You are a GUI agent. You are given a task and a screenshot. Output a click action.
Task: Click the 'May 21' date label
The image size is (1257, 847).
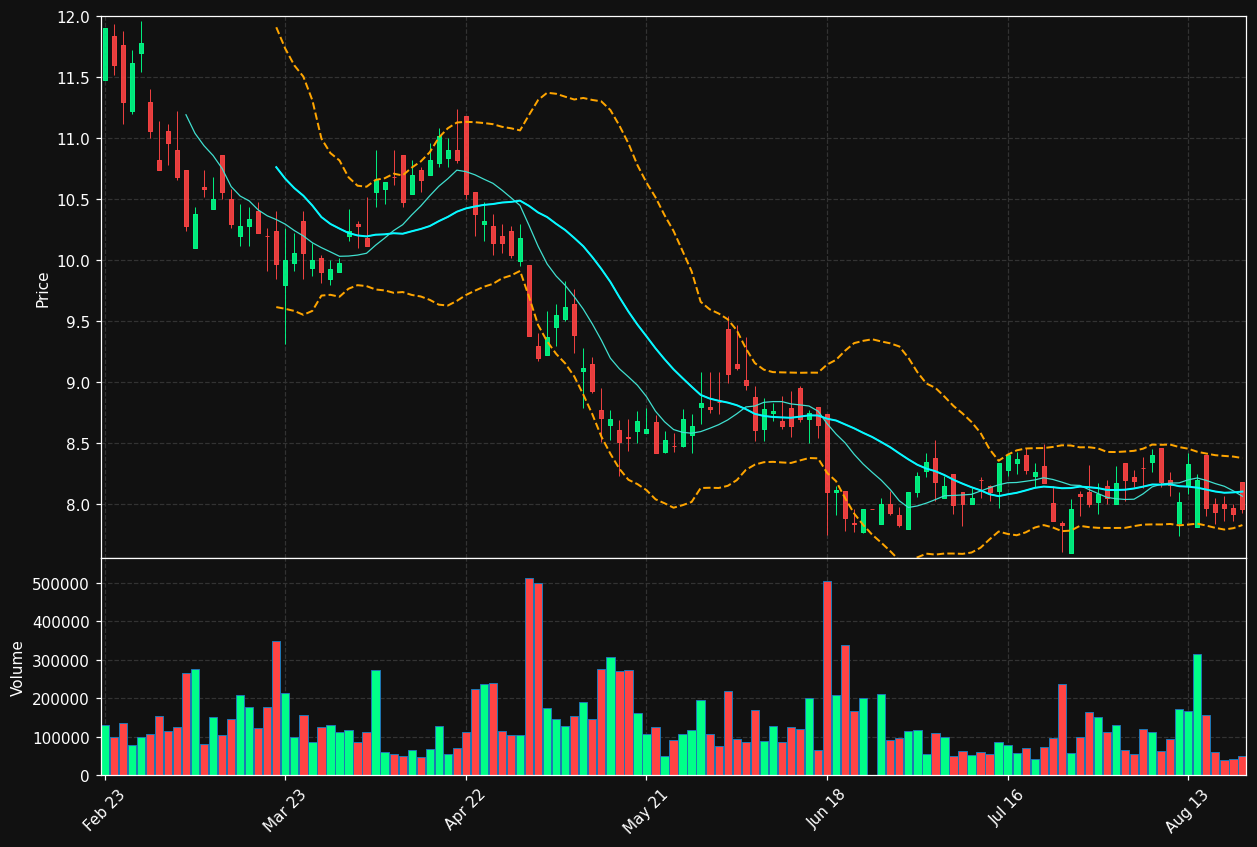click(645, 810)
